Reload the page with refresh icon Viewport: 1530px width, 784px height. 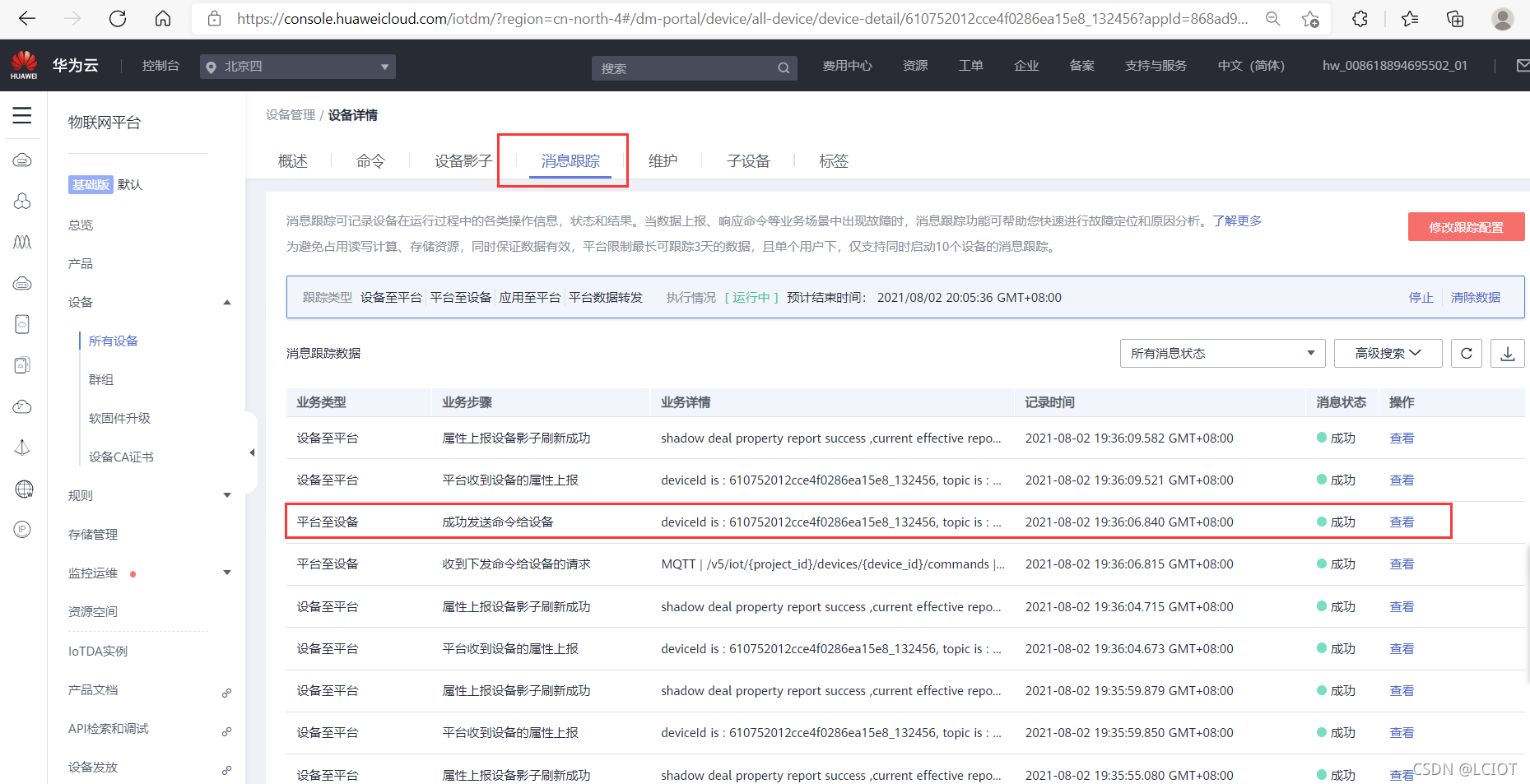[x=118, y=18]
